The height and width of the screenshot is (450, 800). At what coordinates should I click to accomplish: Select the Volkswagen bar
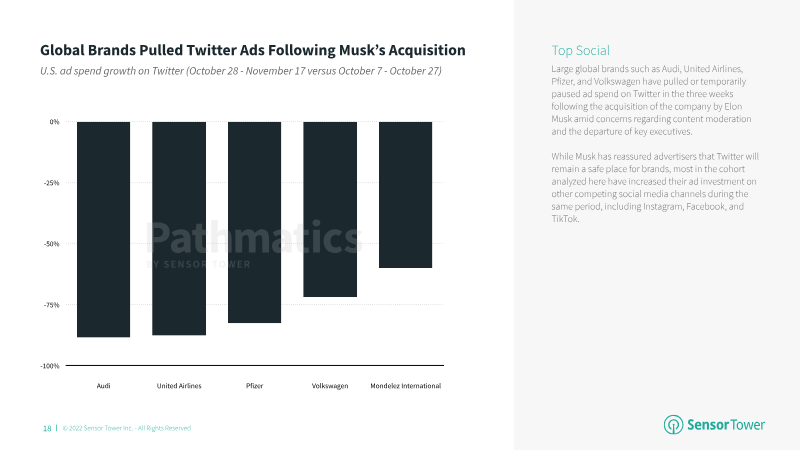tap(330, 209)
